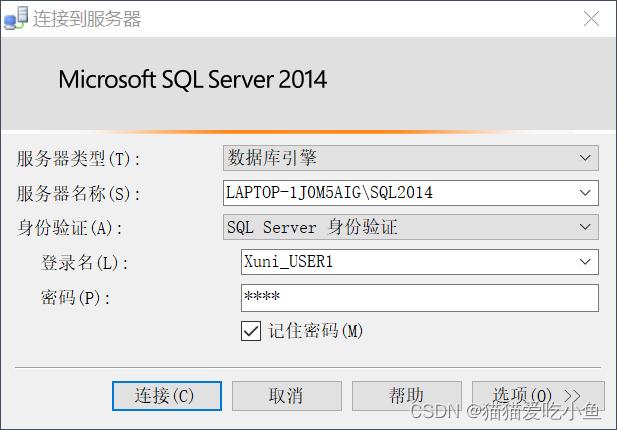Click the server connection icon in title bar
Viewport: 617px width, 430px height.
tap(16, 18)
